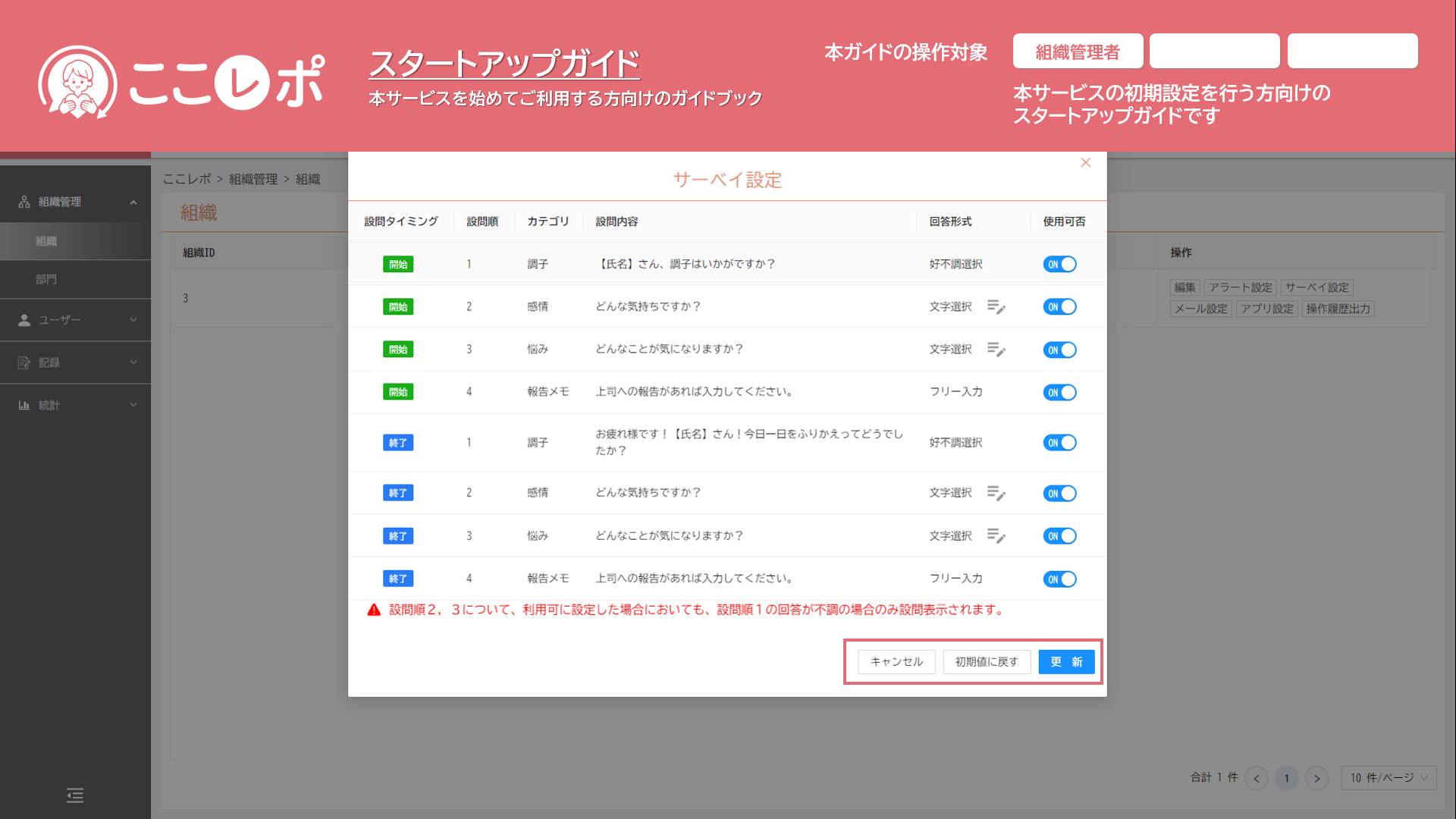Click 初期値に戻す button

point(987,662)
